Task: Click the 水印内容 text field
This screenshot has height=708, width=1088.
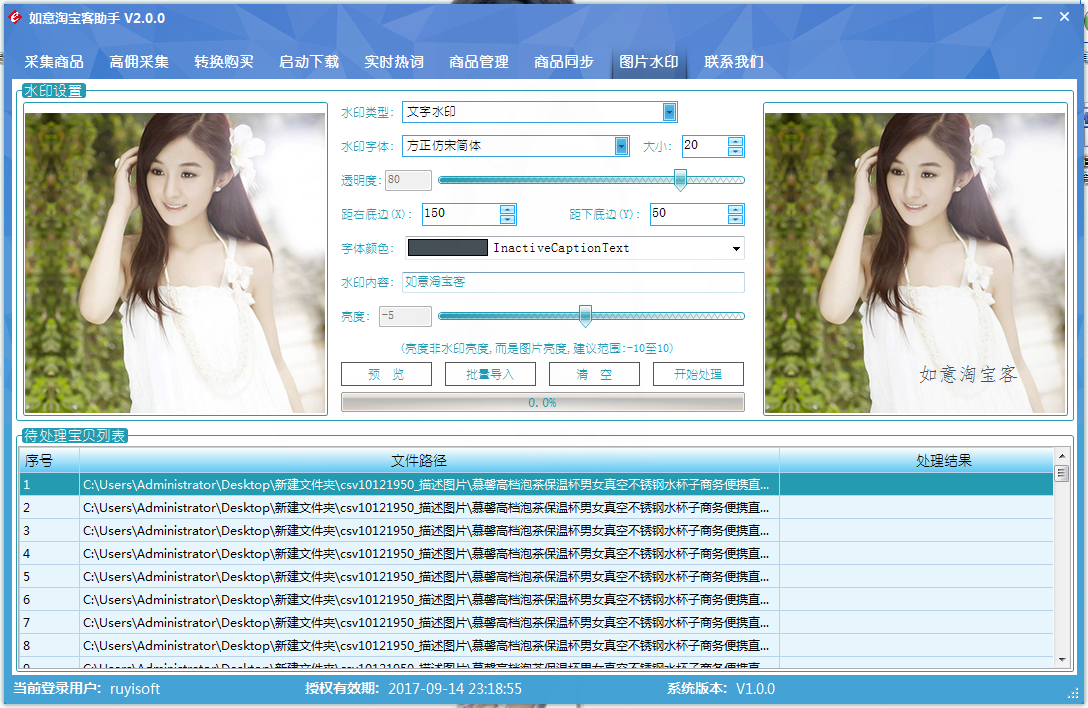Action: click(573, 282)
